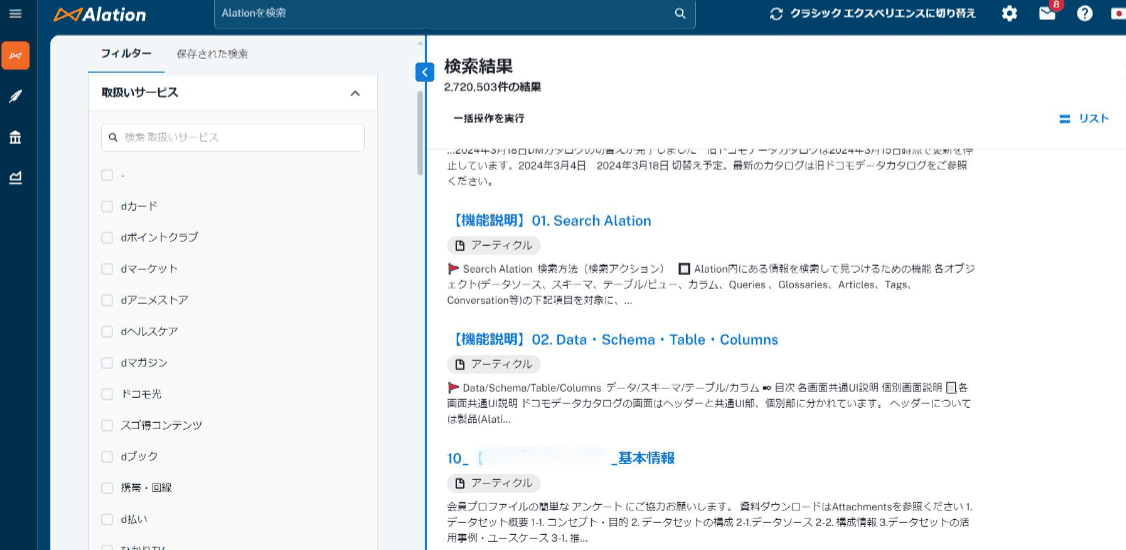Check the dカード checkbox

(x=107, y=207)
